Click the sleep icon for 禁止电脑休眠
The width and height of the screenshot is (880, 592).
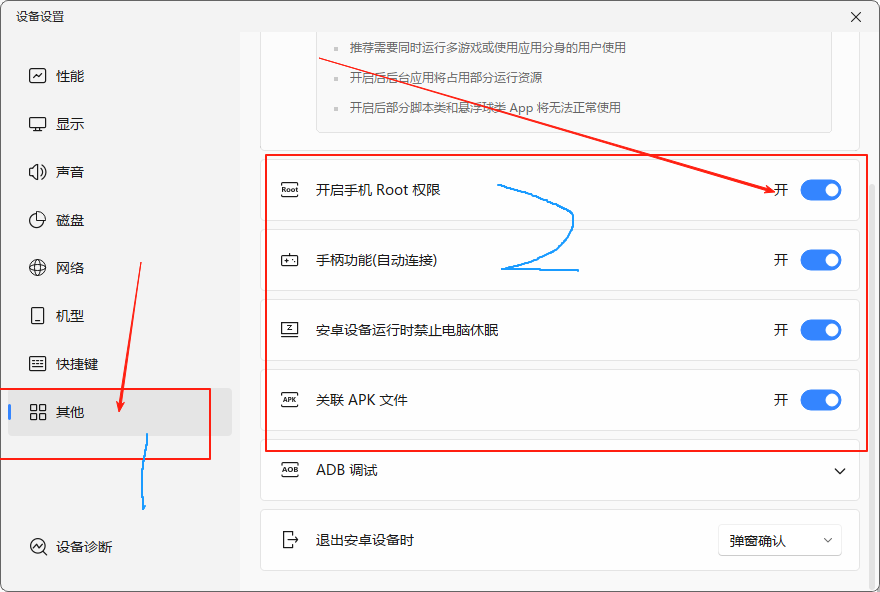(290, 330)
